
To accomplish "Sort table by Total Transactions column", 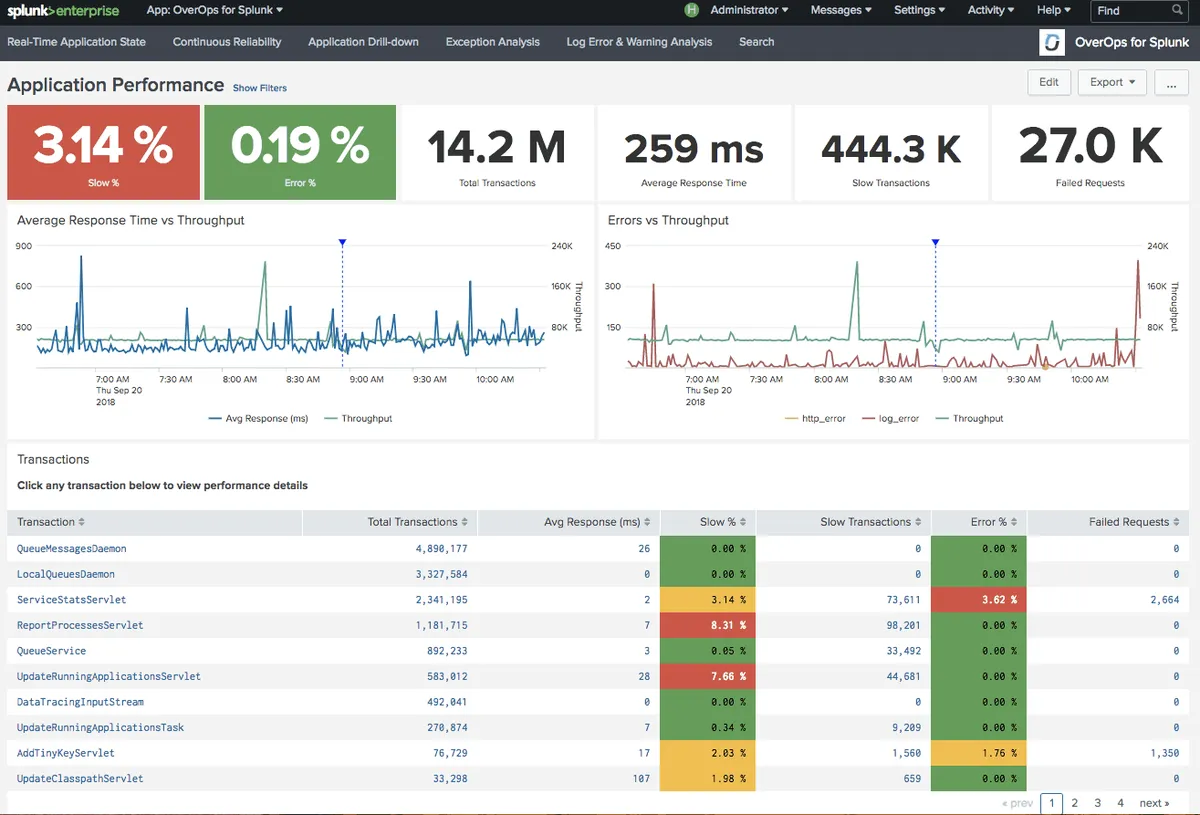I will (413, 522).
